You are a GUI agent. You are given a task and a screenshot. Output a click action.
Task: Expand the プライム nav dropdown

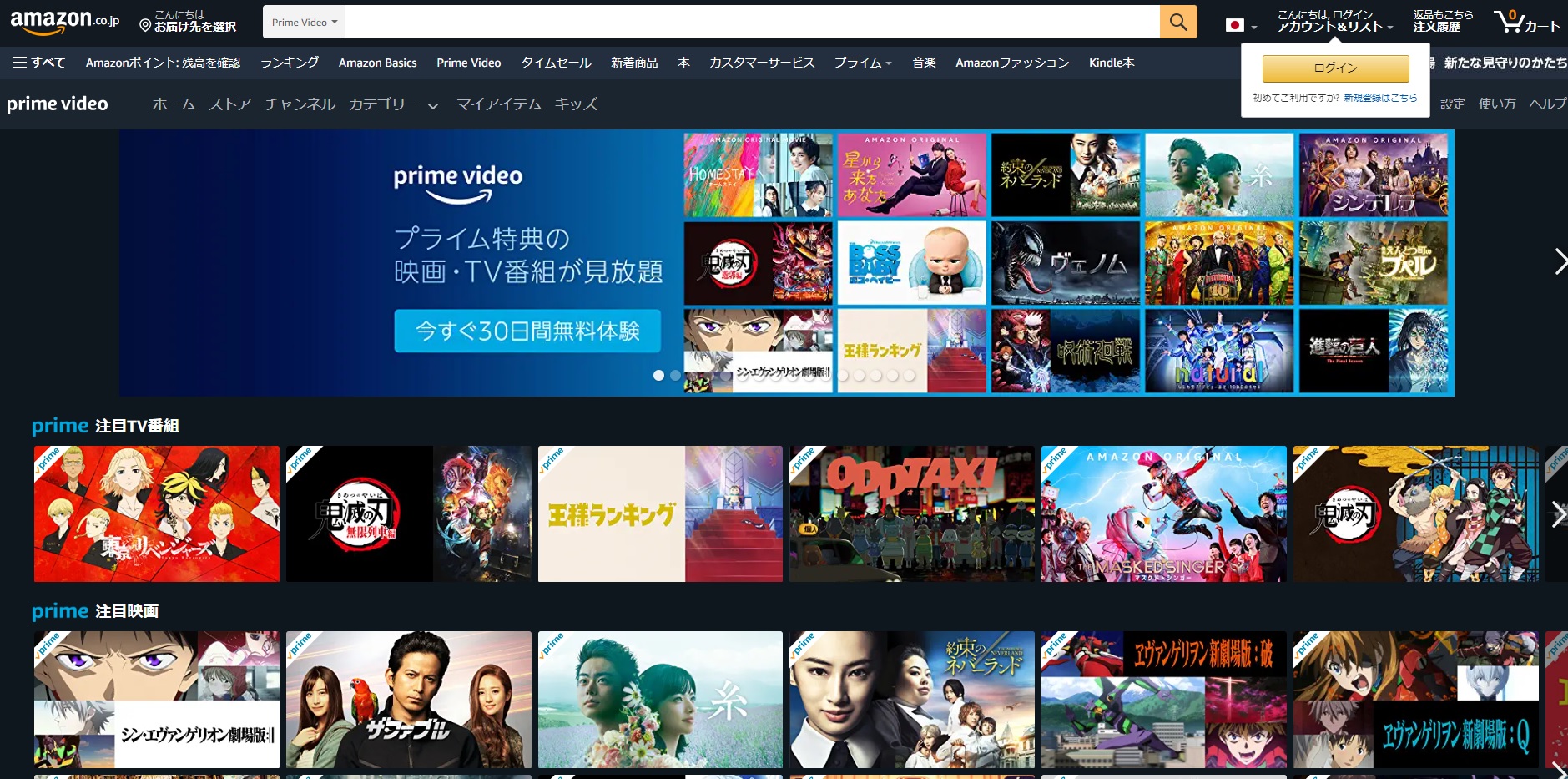(863, 63)
